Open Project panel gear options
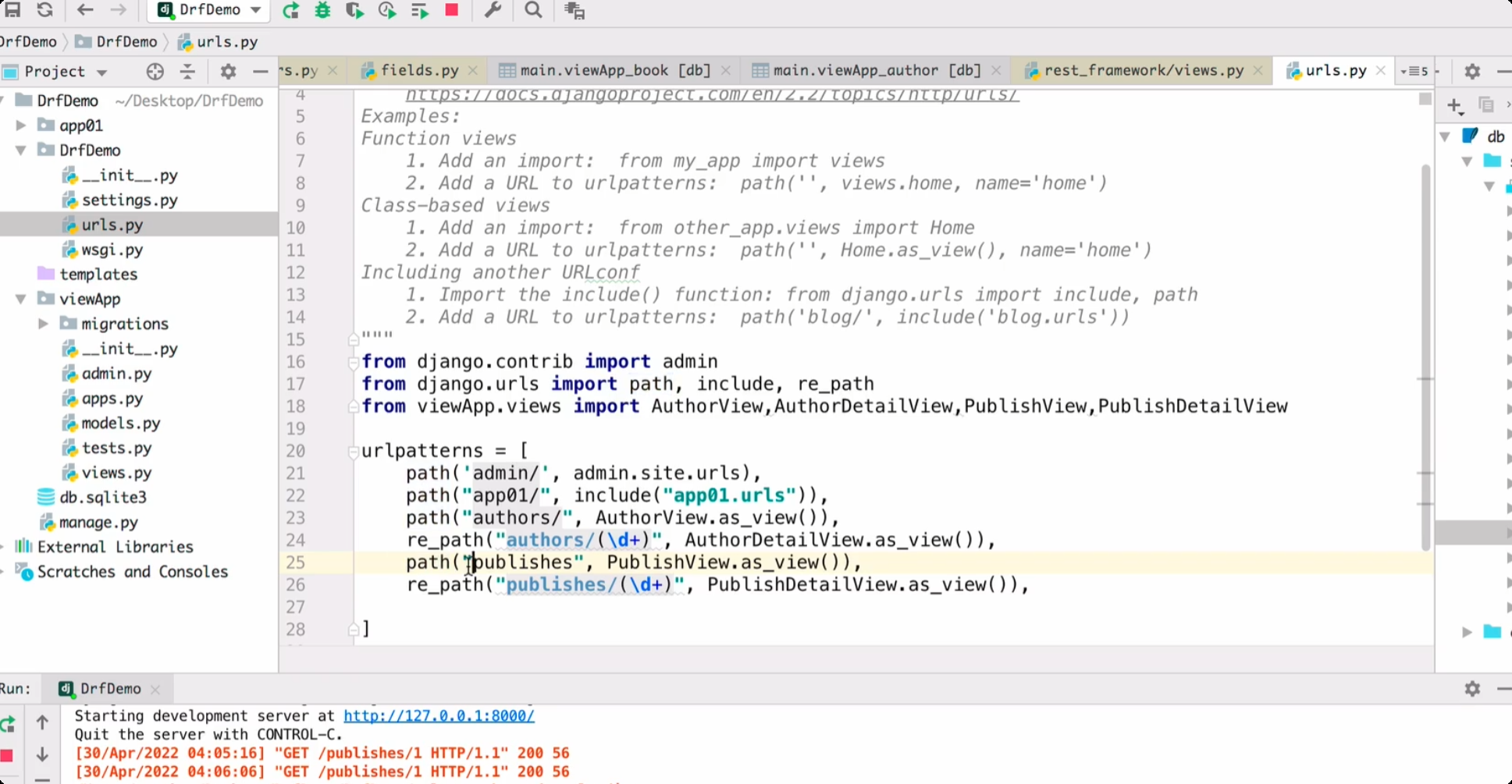Viewport: 1512px width, 784px height. point(228,72)
